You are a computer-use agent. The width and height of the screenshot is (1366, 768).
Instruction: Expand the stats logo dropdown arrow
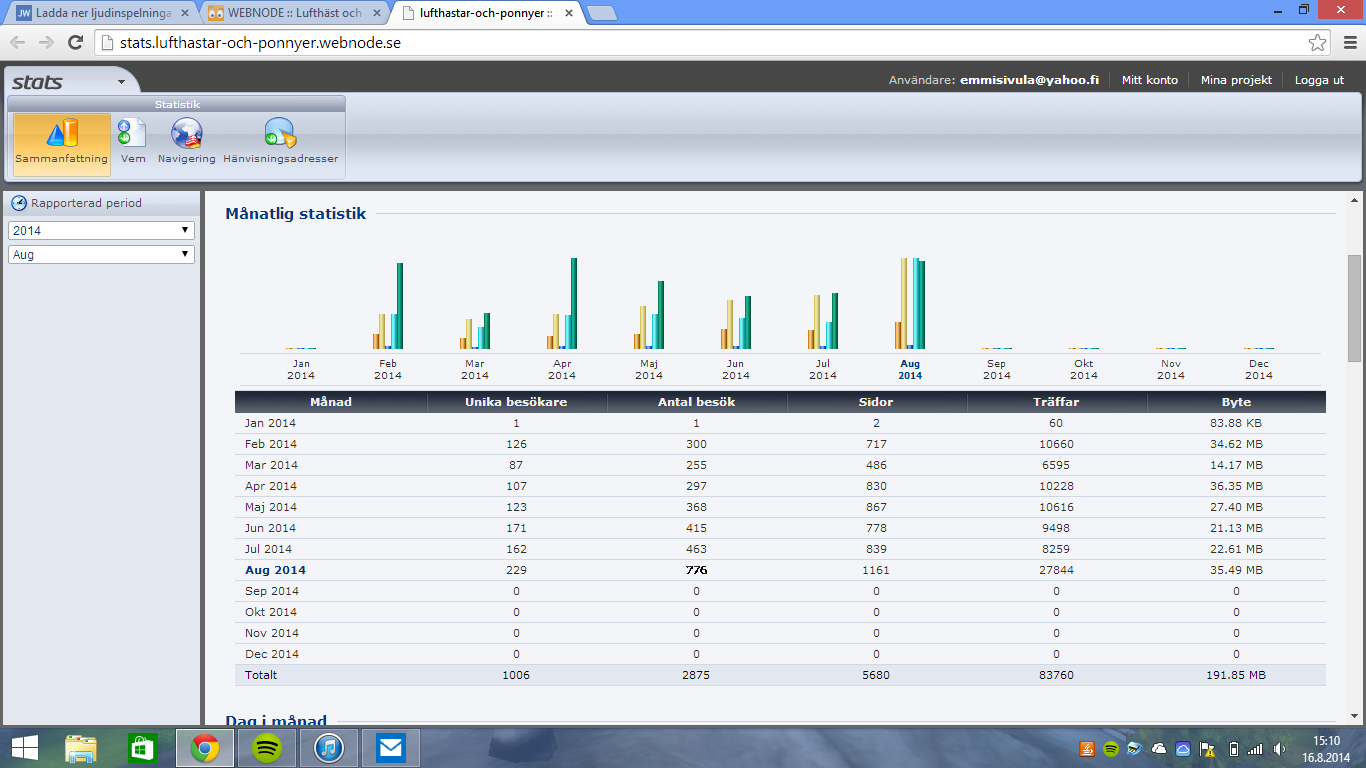pos(121,82)
